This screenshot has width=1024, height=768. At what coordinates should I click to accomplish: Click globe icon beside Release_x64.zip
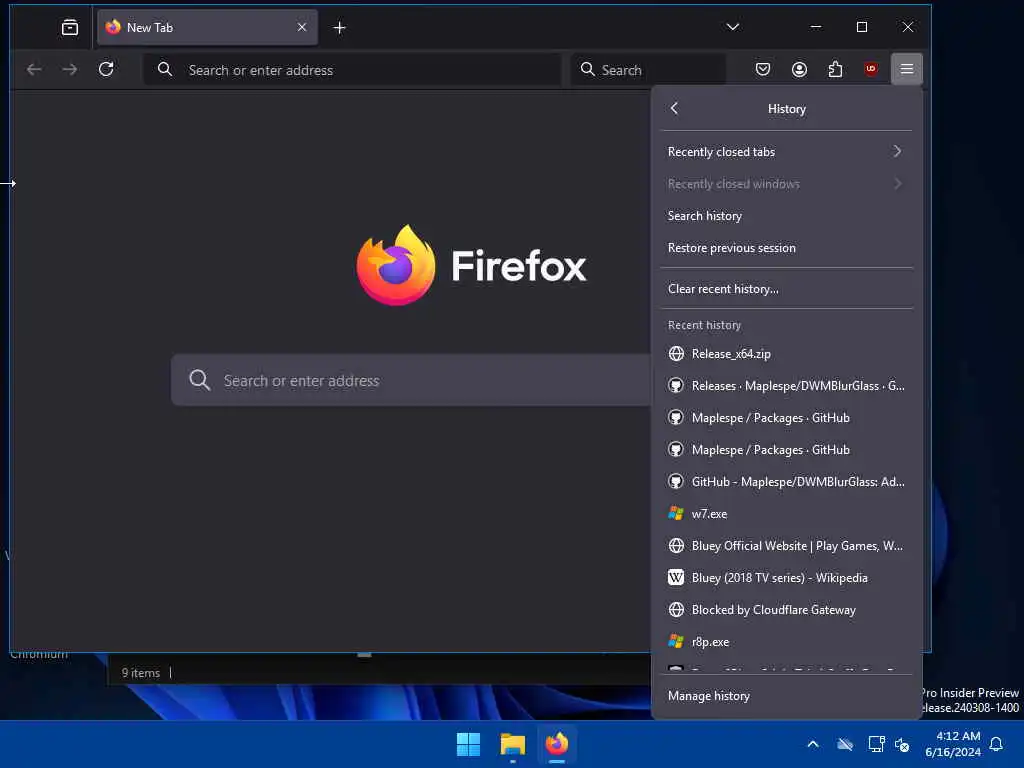coord(676,354)
